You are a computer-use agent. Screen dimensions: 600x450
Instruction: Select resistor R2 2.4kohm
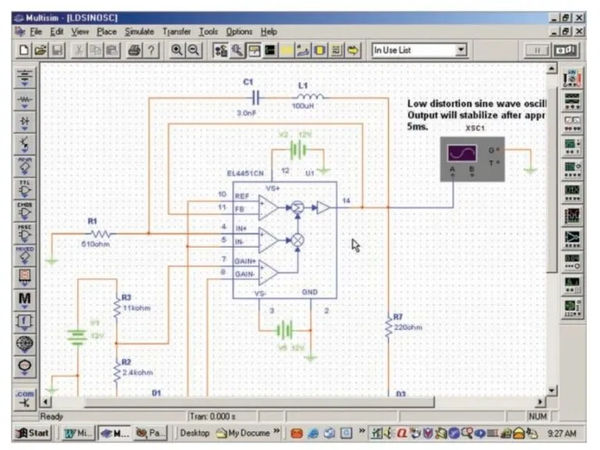click(117, 373)
